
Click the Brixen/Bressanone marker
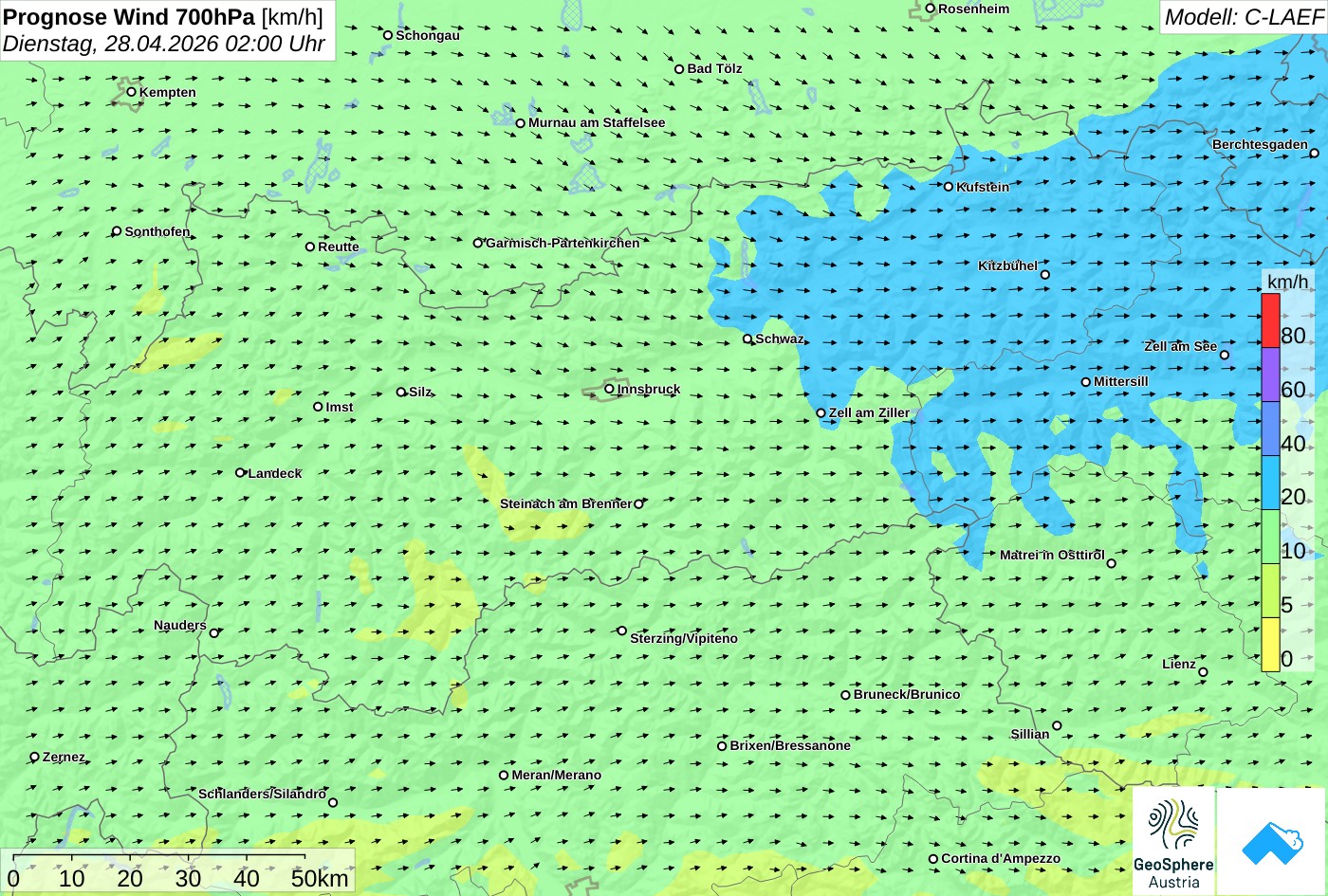pyautogui.click(x=722, y=746)
